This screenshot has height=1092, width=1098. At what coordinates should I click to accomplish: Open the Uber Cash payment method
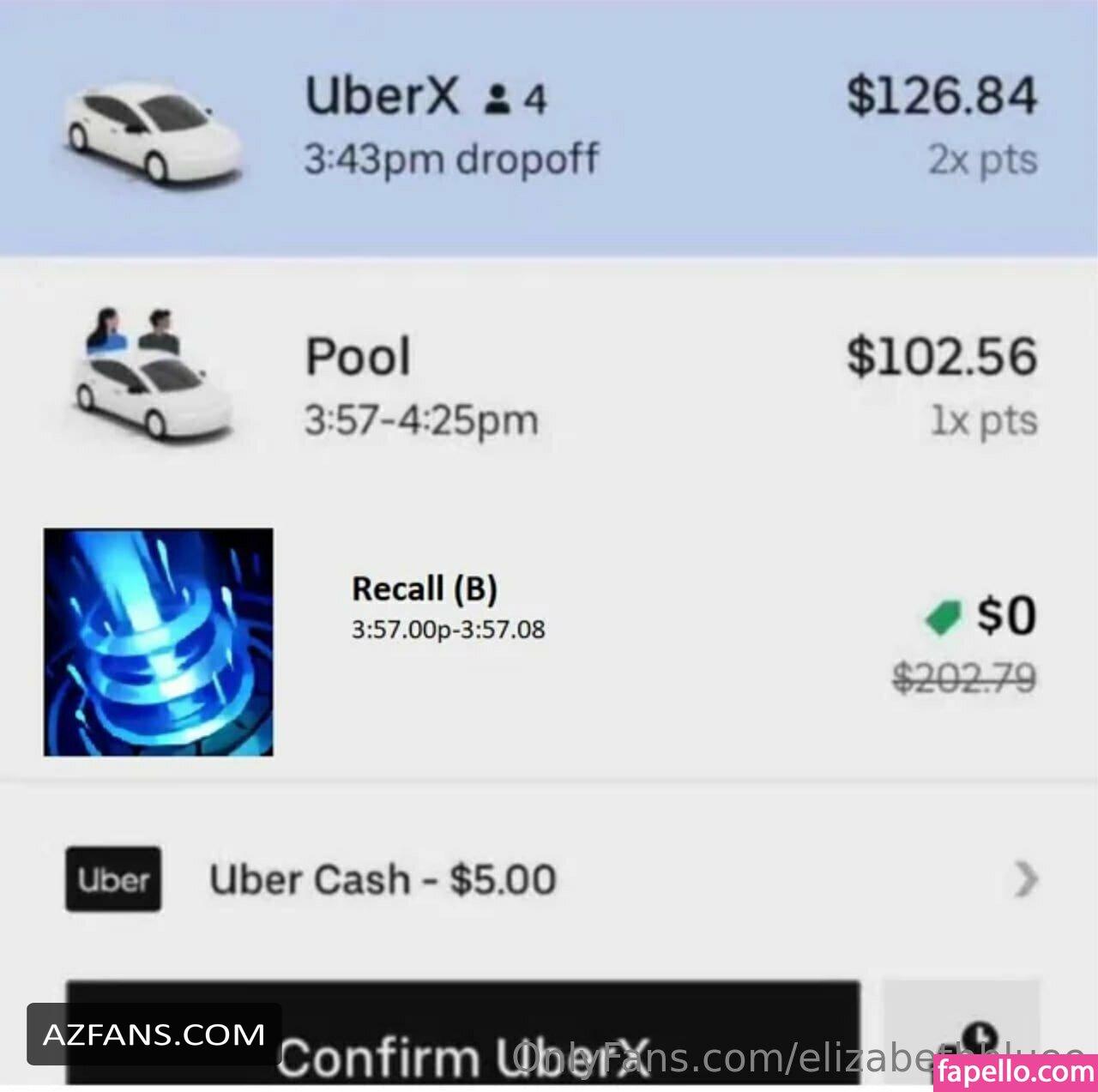click(x=549, y=879)
